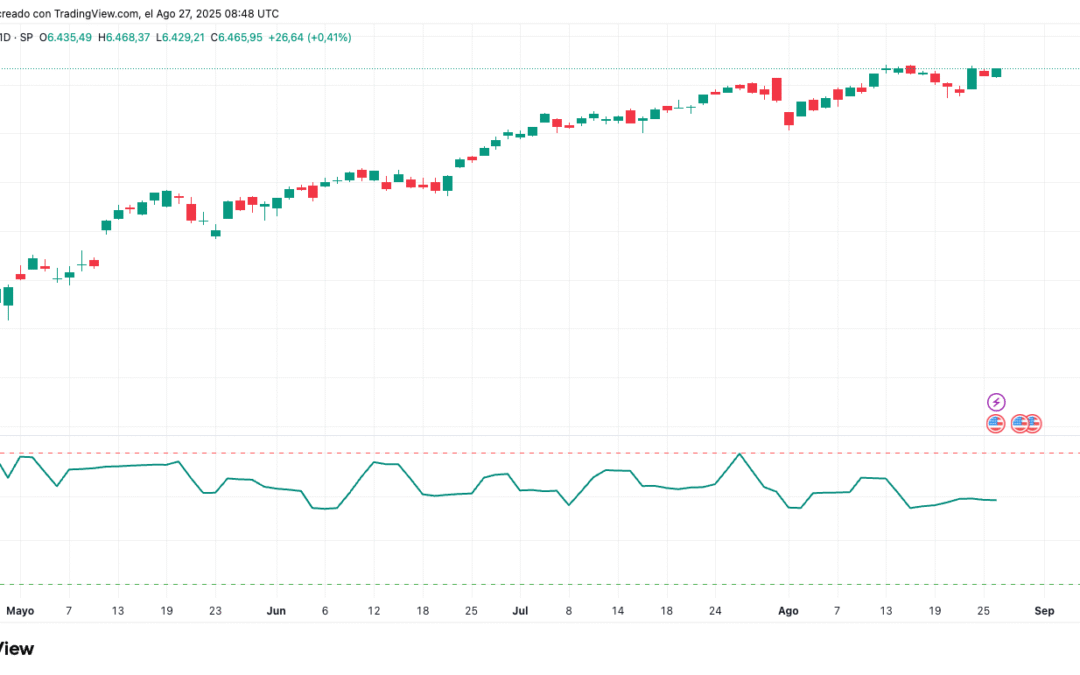Viewport: 1080px width, 675px height.
Task: Click the left flag in the overlapping event pair
Action: point(1018,423)
